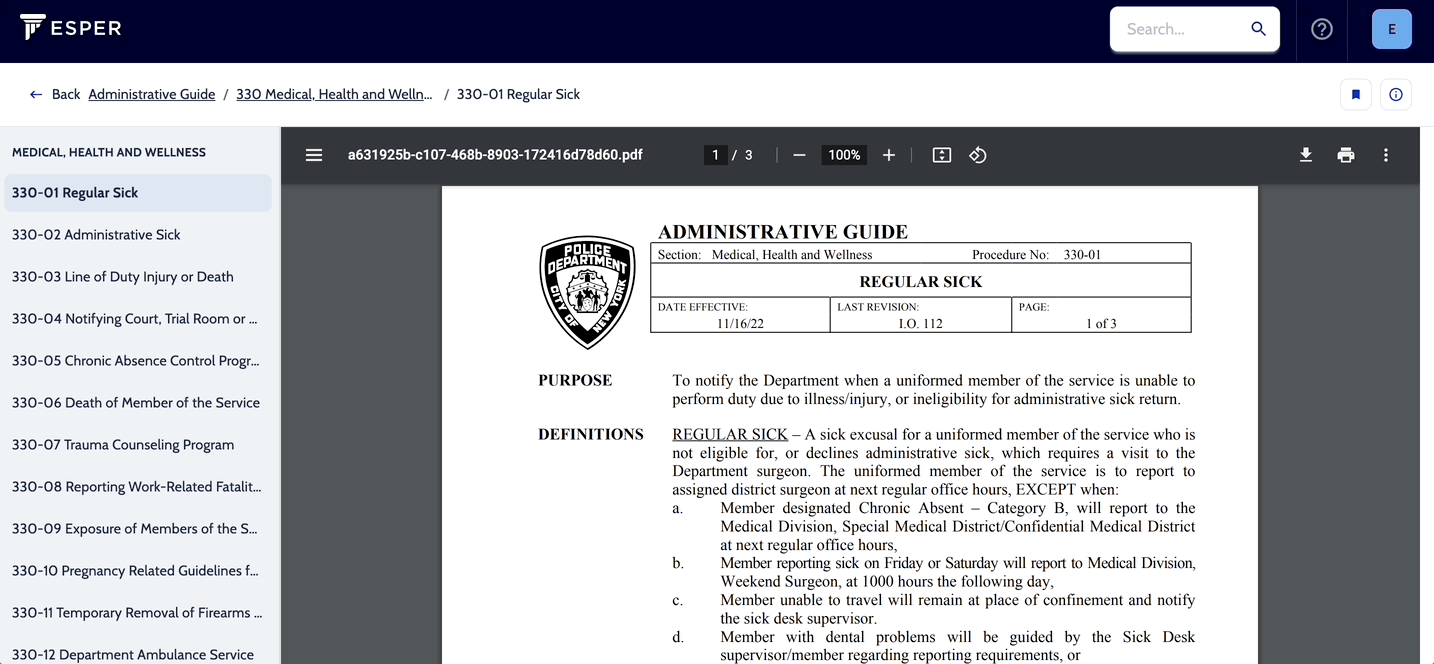Open the user profile avatar menu
The width and height of the screenshot is (1434, 664).
(1392, 29)
